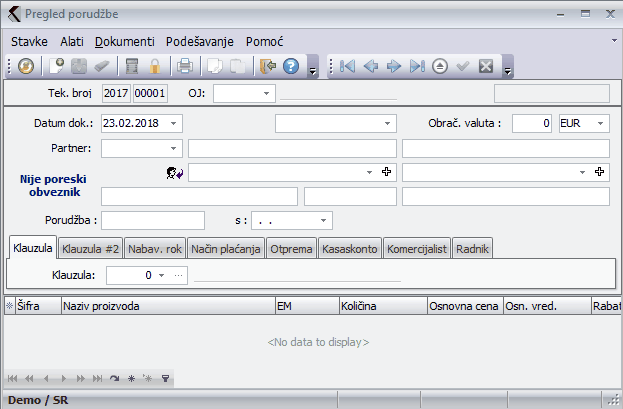Click the Porudžba input field
The height and width of the screenshot is (409, 623).
coord(153,219)
